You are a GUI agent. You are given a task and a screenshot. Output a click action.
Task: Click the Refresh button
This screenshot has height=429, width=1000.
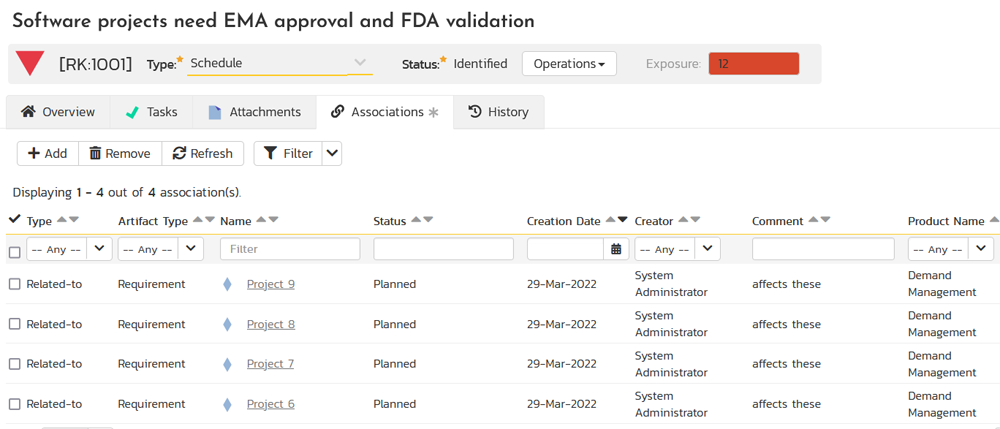(202, 153)
